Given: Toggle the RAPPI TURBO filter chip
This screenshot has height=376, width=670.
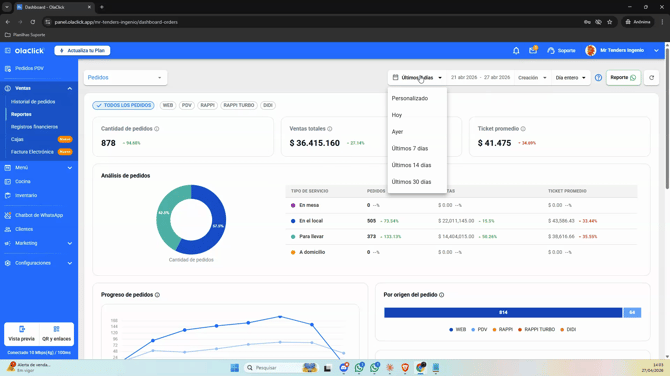Looking at the screenshot, I should click(x=239, y=105).
